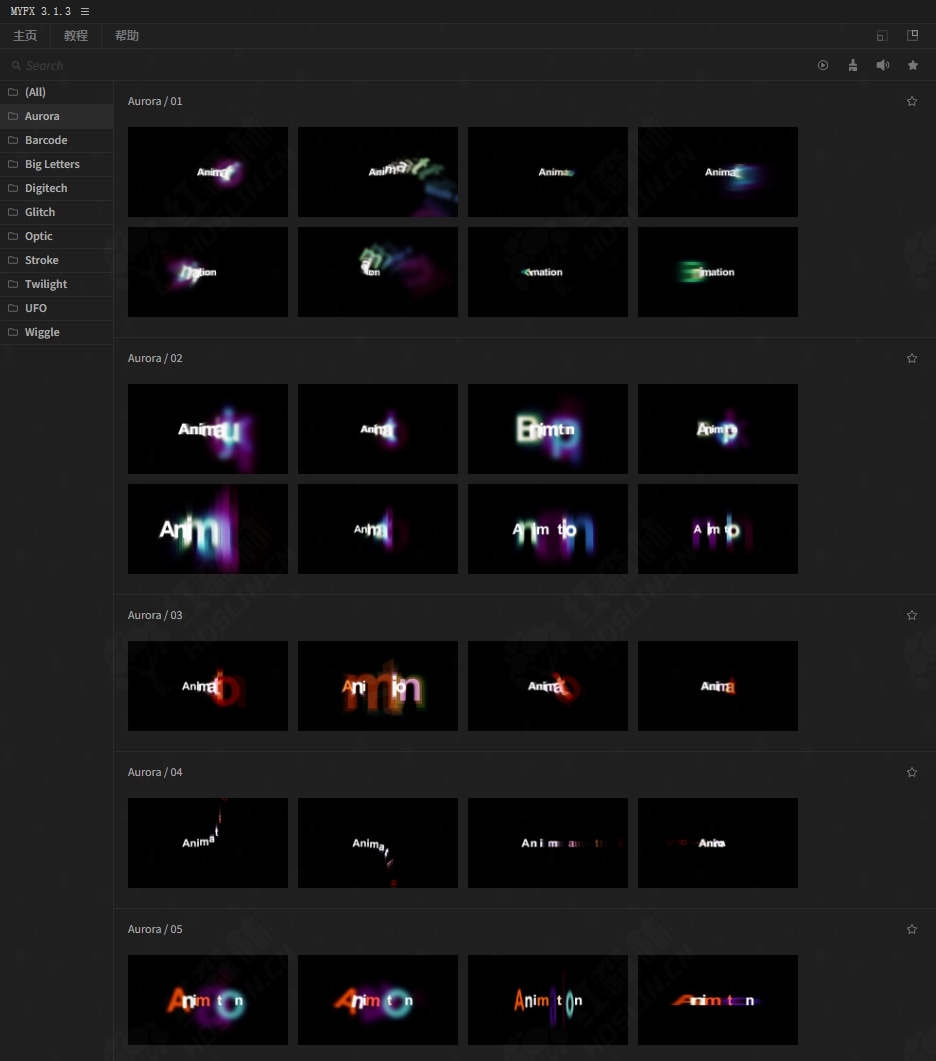Select the Stroke category
Screen dimensions: 936x1061
pyautogui.click(x=57, y=261)
